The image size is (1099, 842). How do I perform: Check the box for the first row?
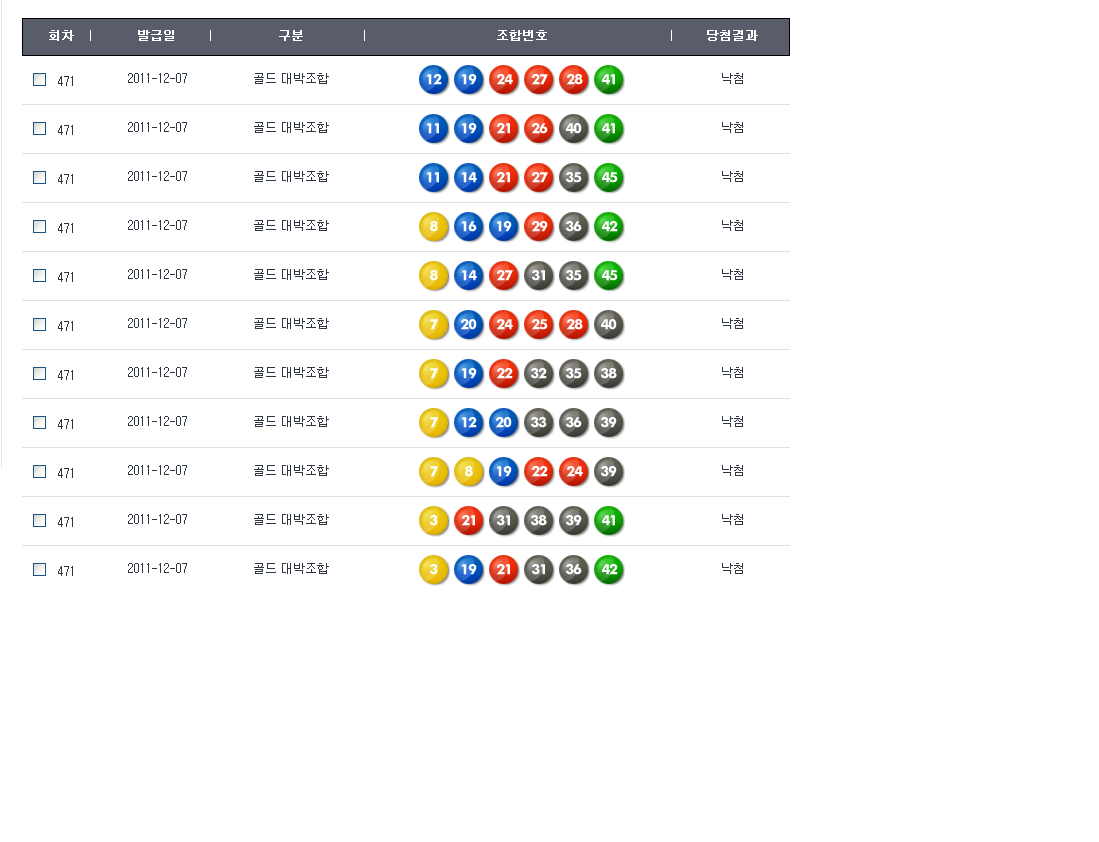[x=40, y=80]
